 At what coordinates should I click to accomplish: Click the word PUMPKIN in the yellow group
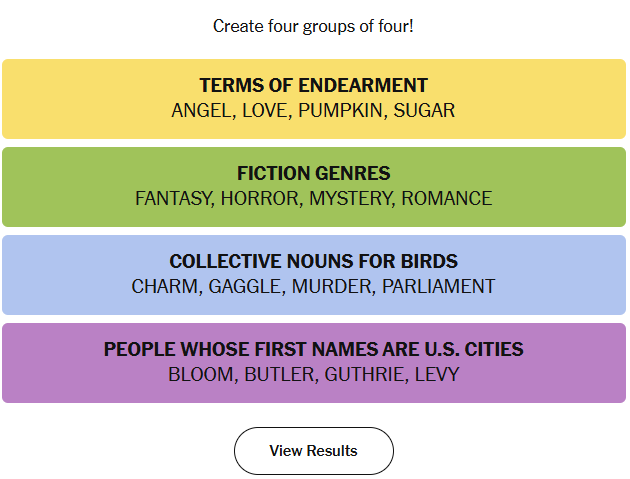(339, 111)
